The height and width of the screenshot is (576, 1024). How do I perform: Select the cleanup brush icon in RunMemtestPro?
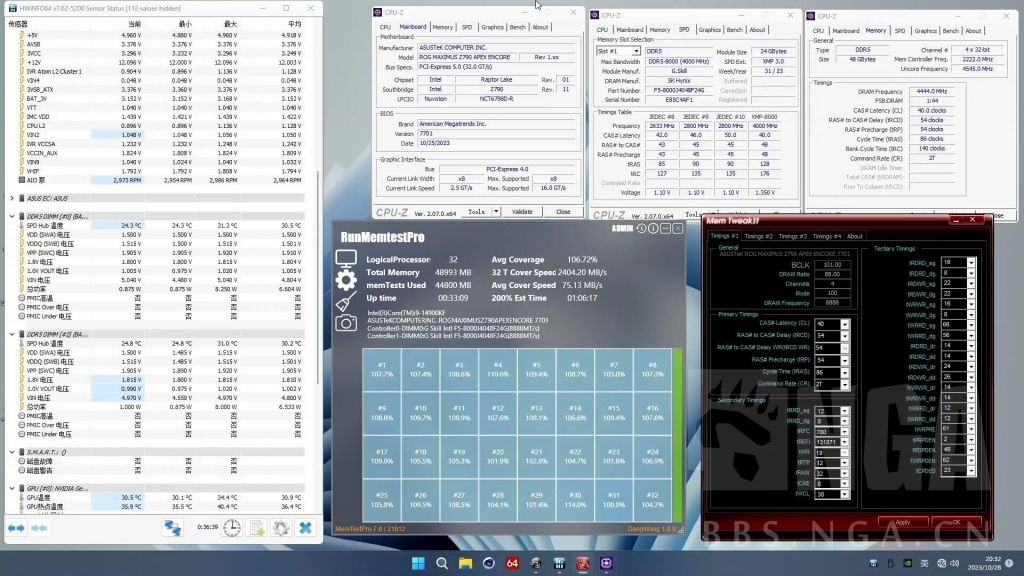[x=344, y=301]
